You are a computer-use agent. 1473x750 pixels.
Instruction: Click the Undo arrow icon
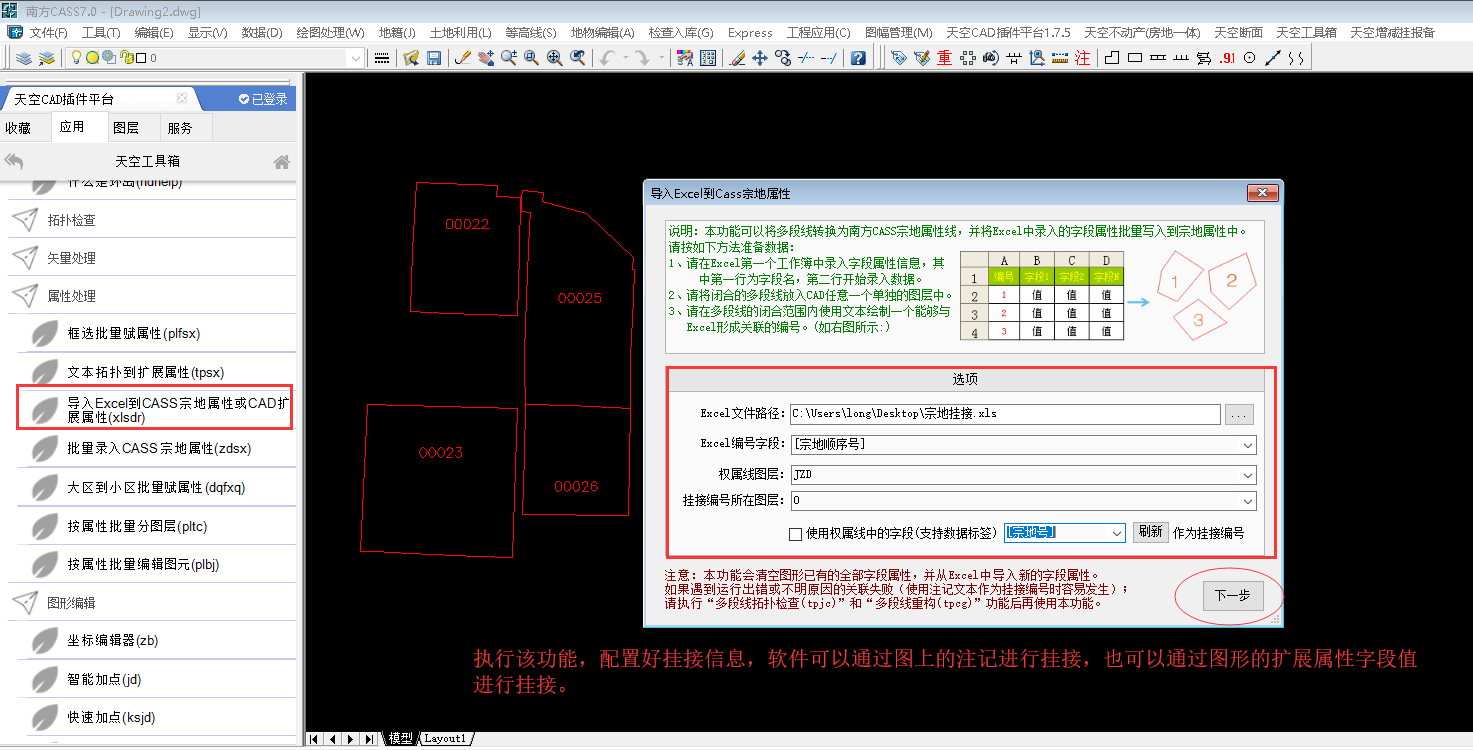(607, 58)
